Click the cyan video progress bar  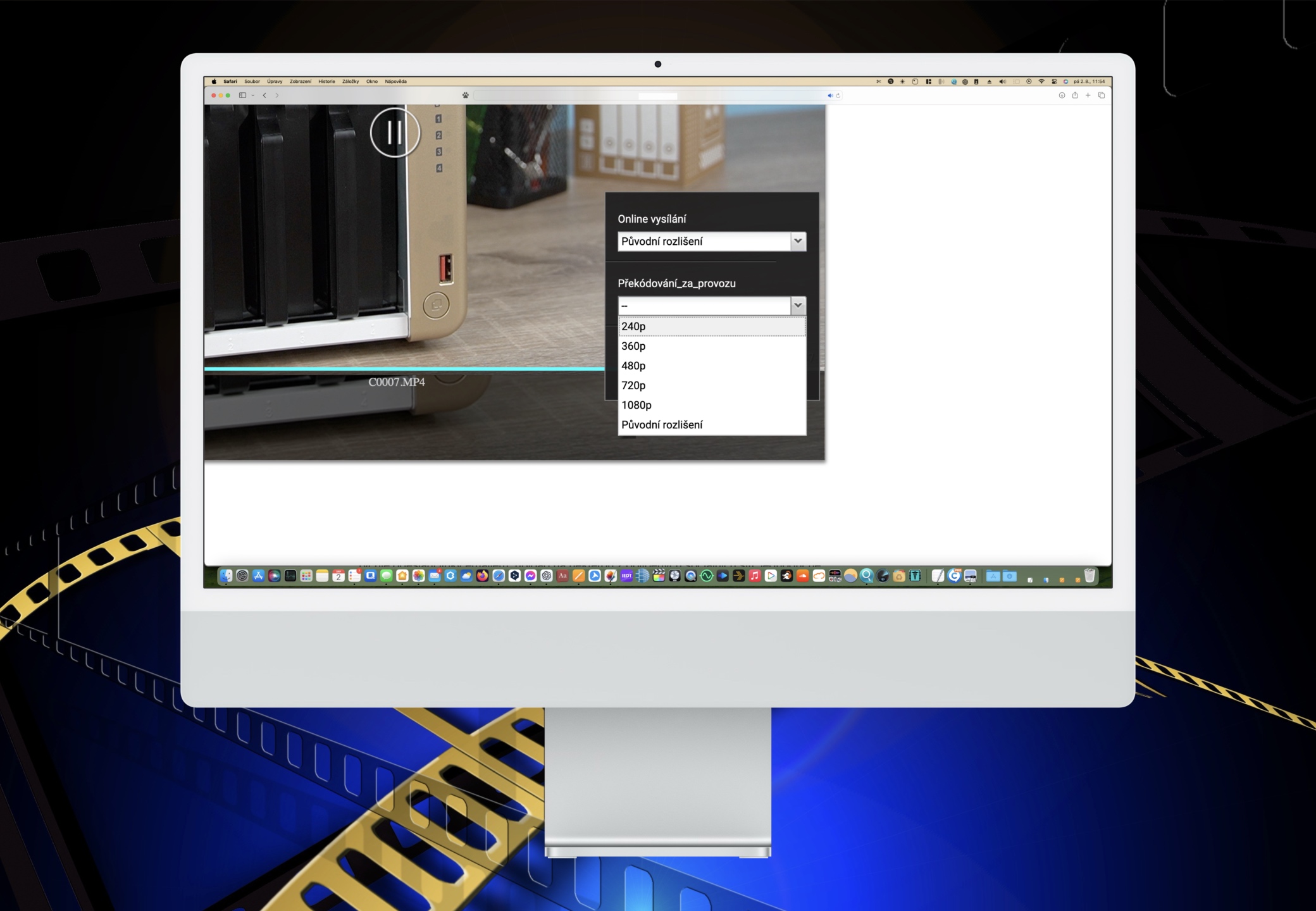404,368
